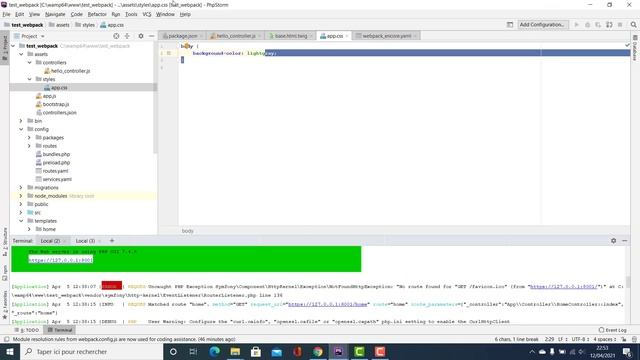Click the 2:29 cursor position in status bar
Screen dimensions: 640x360
pos(549,339)
